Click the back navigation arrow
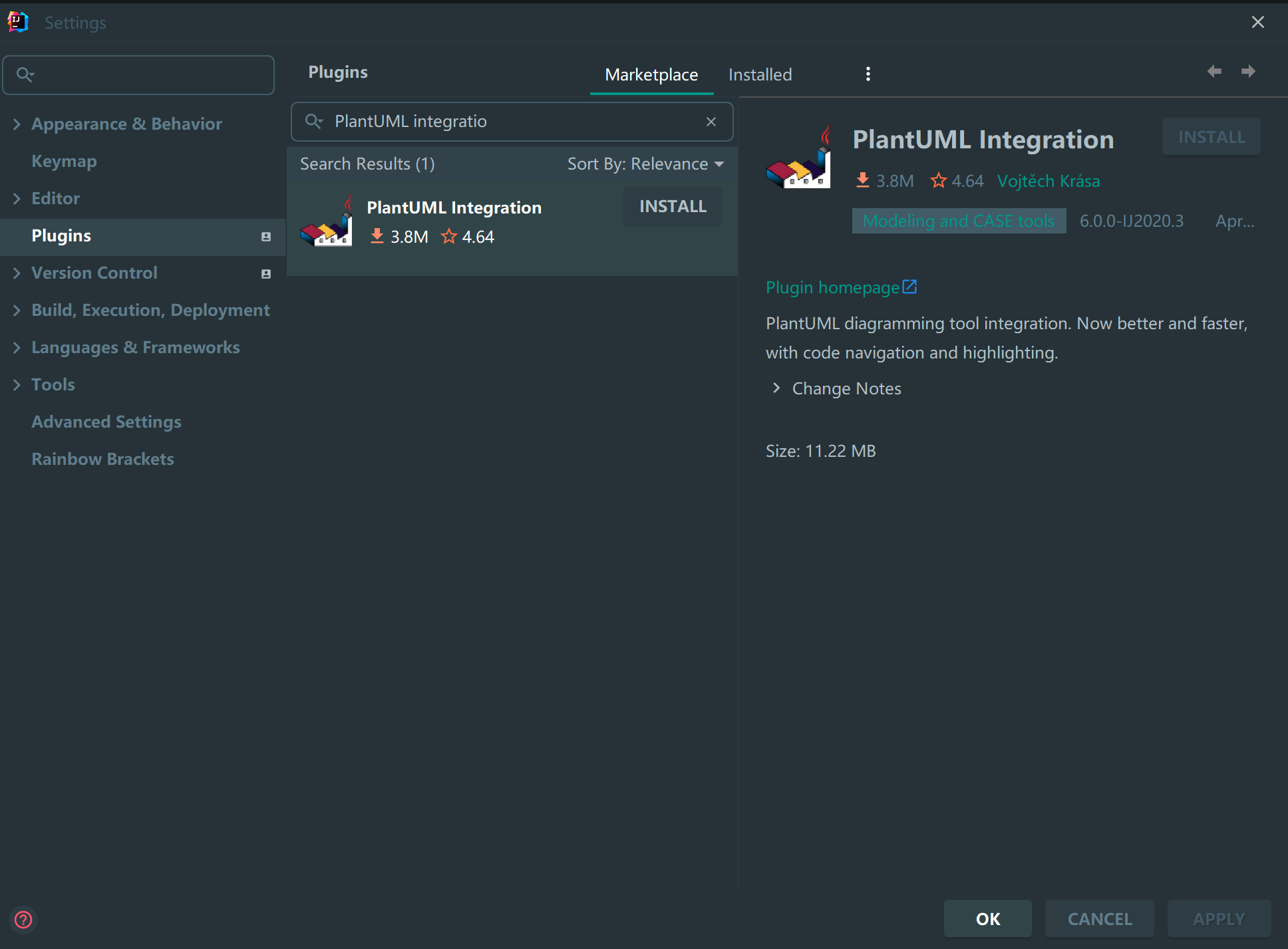Viewport: 1288px width, 949px height. (x=1214, y=71)
